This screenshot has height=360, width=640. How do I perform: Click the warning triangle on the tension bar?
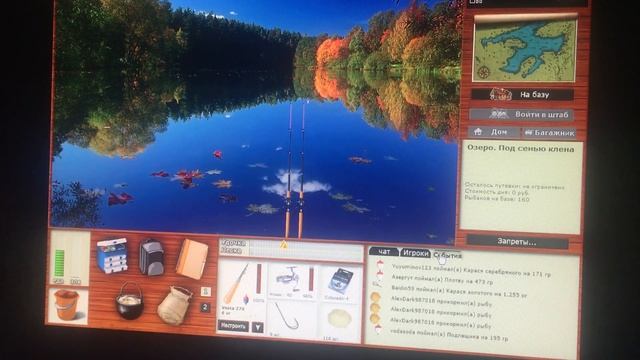click(284, 245)
